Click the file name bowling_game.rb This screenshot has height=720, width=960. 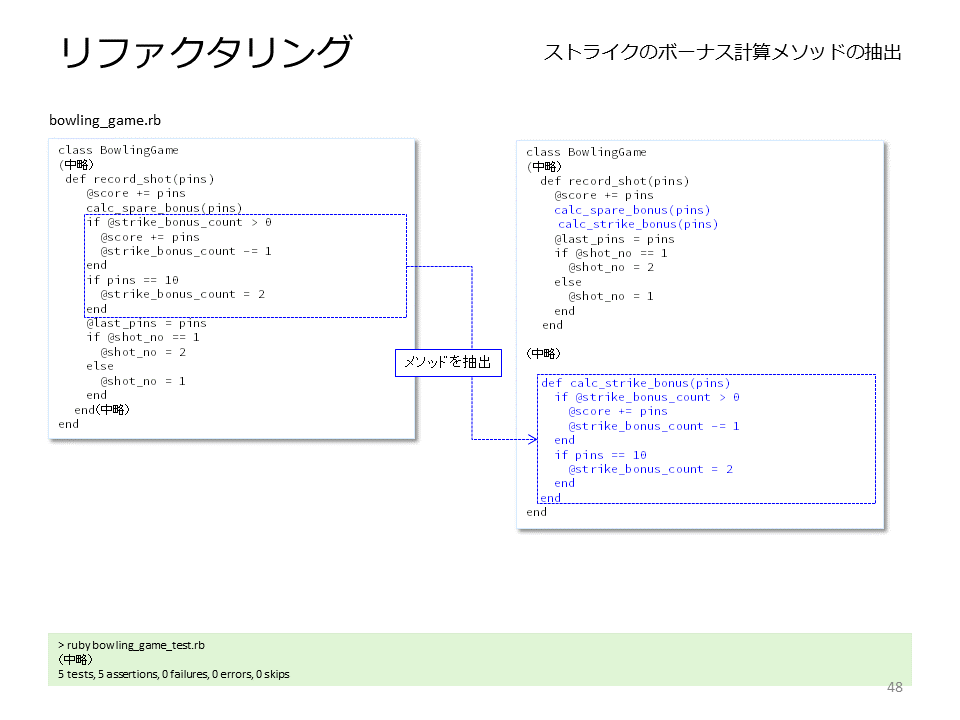click(105, 120)
